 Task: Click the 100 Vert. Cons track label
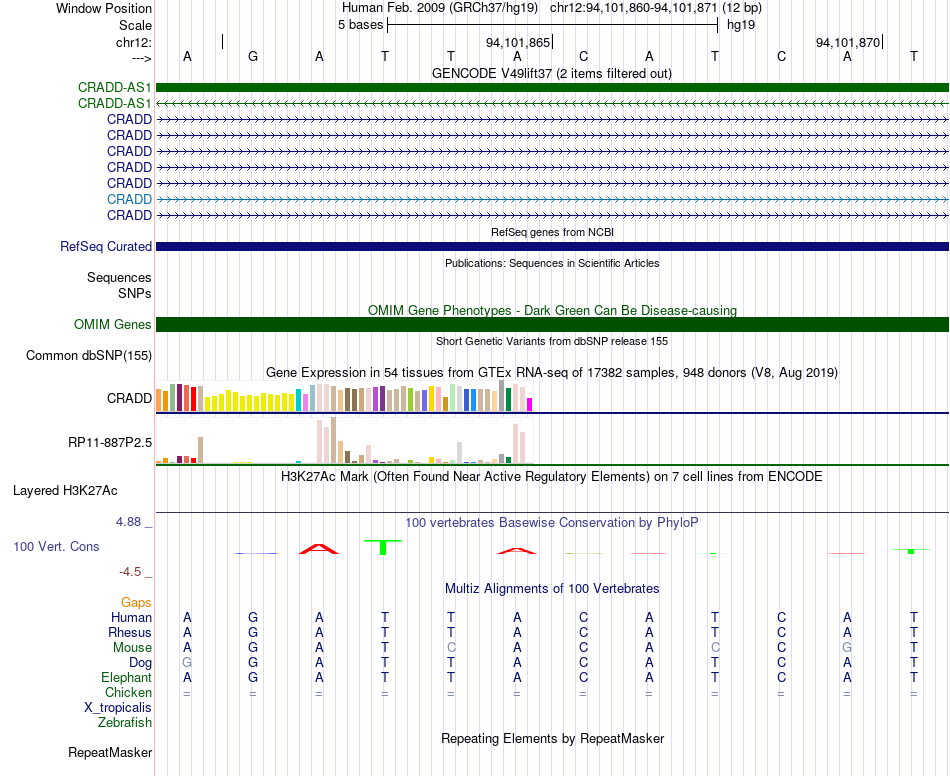pos(56,547)
